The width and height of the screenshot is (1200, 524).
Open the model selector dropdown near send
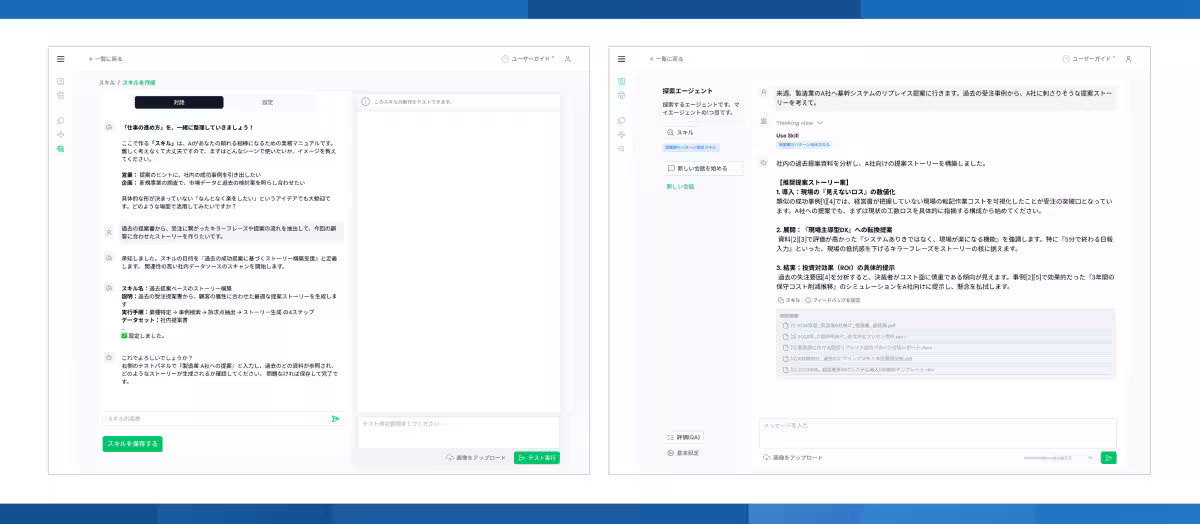(x=1050, y=457)
